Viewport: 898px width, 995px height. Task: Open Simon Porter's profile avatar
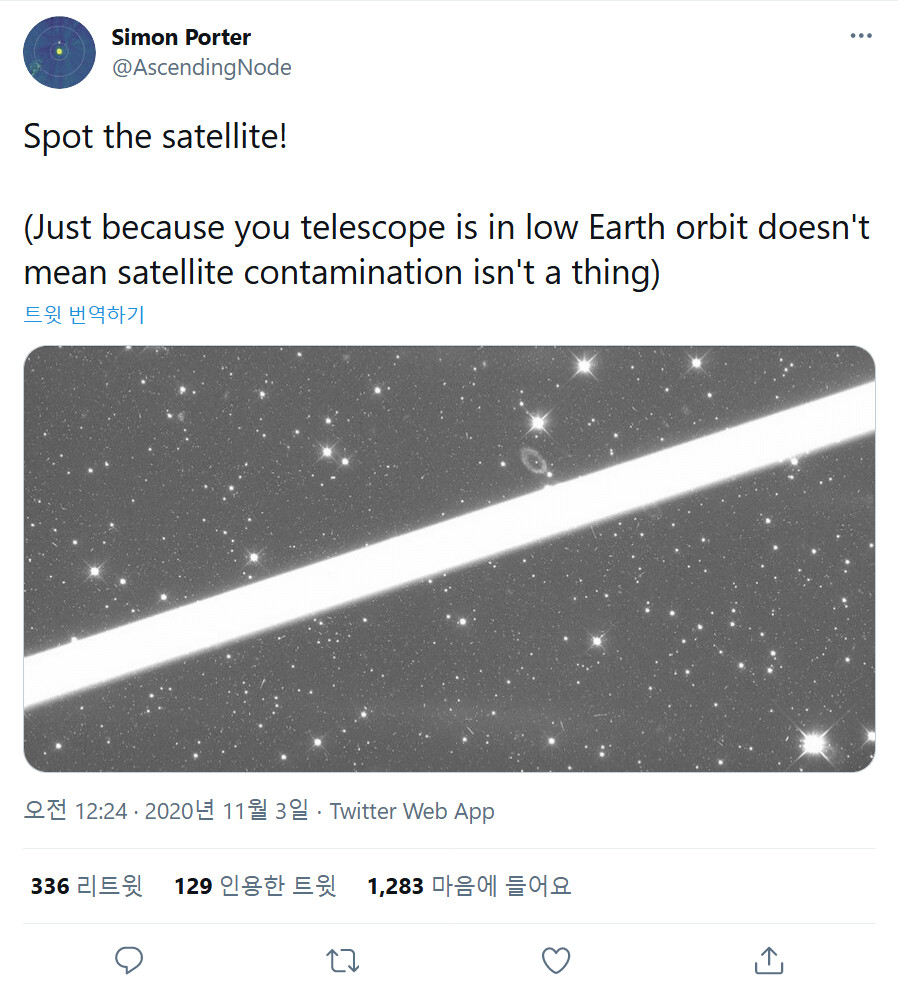click(59, 52)
